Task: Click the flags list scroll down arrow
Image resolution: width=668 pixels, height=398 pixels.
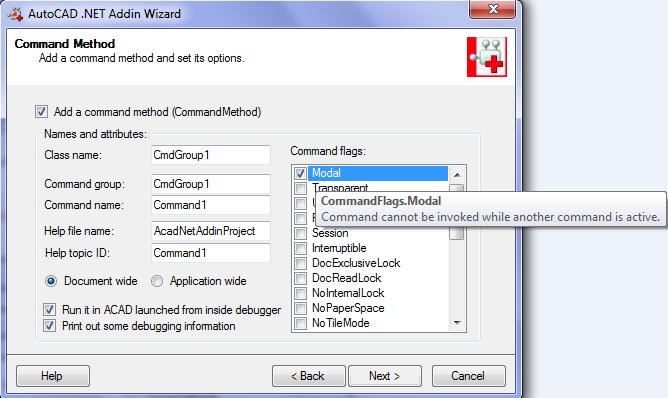Action: pos(457,323)
